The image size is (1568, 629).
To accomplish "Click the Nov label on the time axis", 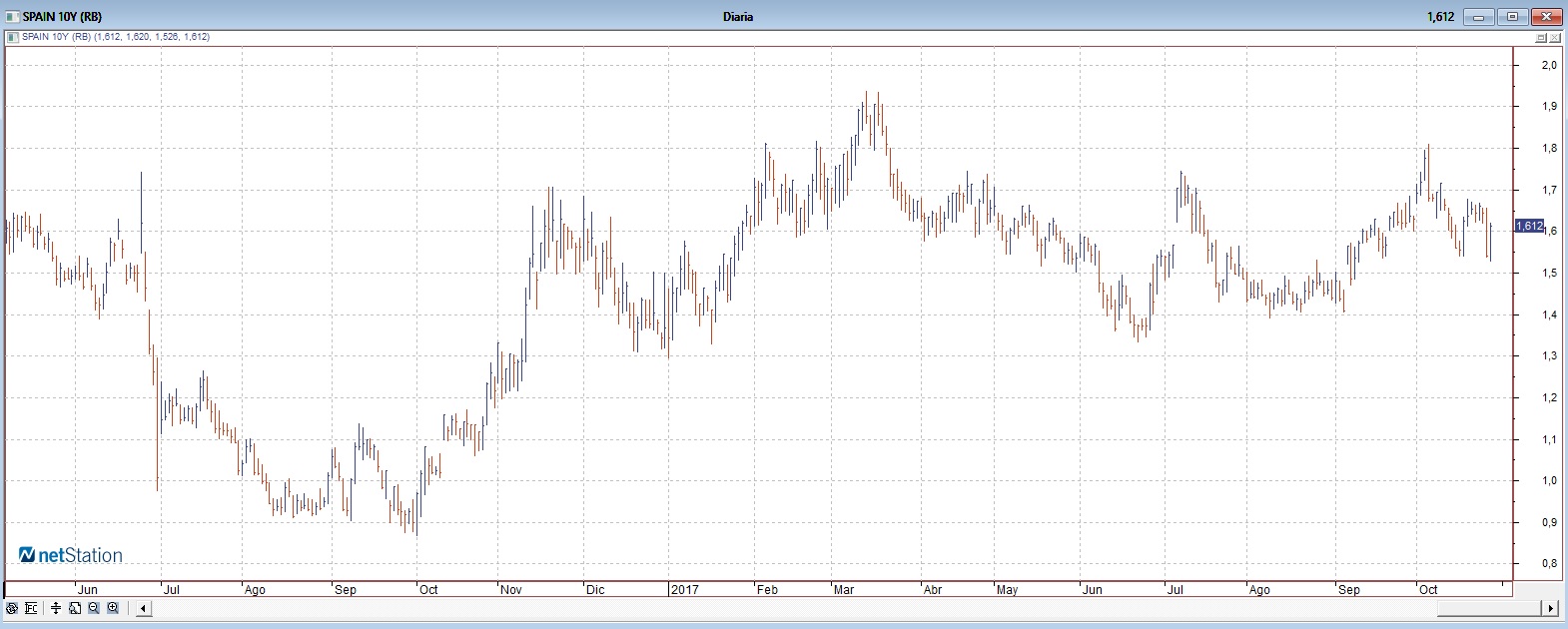I will pyautogui.click(x=511, y=590).
